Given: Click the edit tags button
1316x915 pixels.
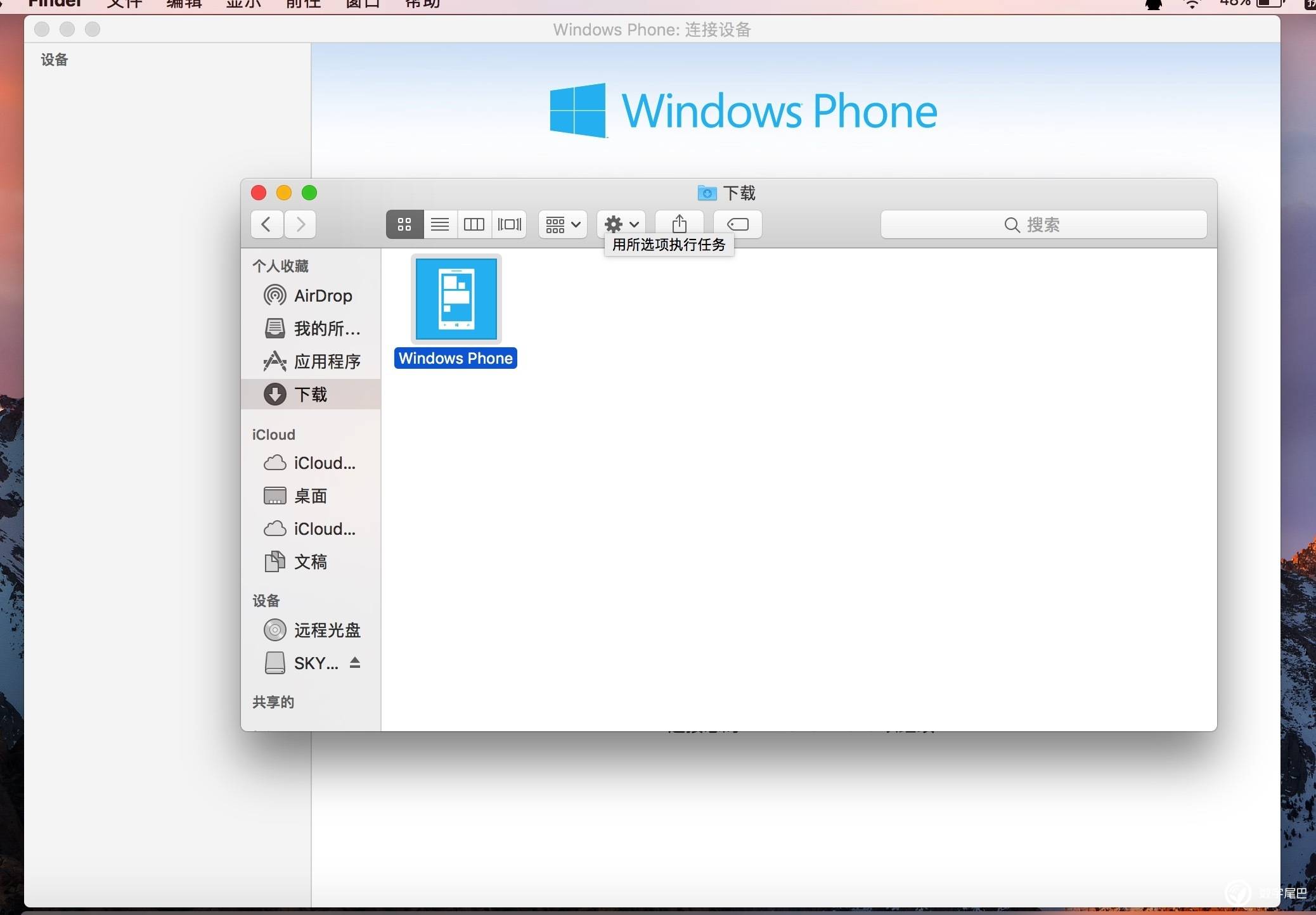Looking at the screenshot, I should point(737,224).
